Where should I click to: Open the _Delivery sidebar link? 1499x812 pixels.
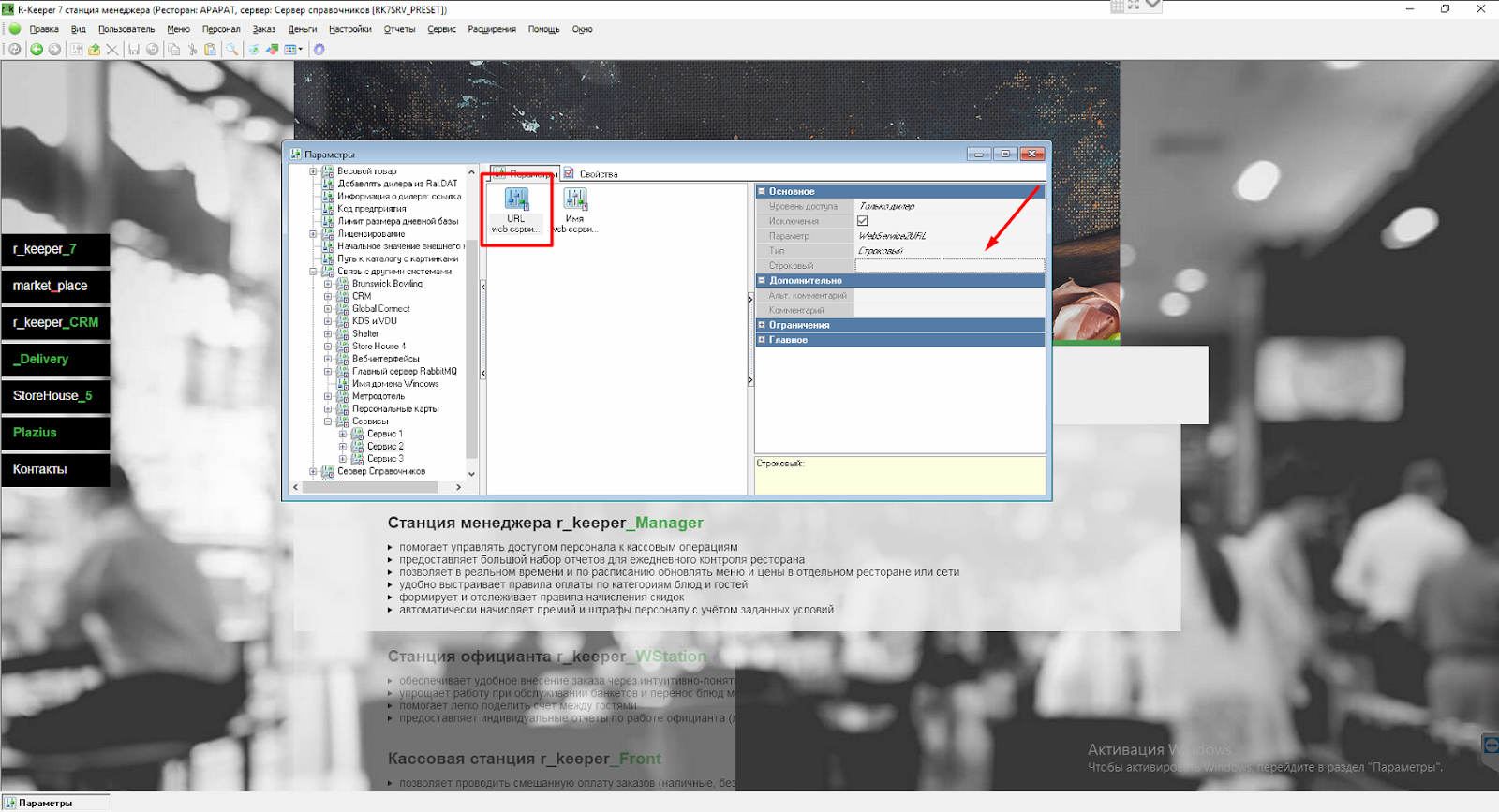pos(55,359)
